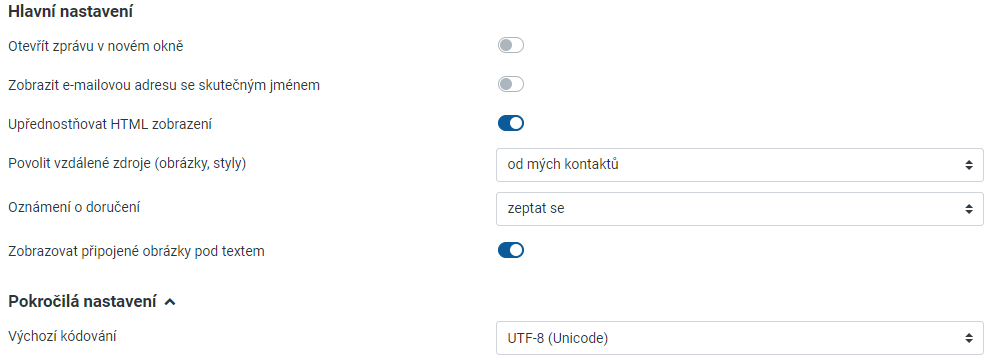This screenshot has width=990, height=363.
Task: Click the "Upřednostňovat HTML zobrazení" label
Action: 110,124
